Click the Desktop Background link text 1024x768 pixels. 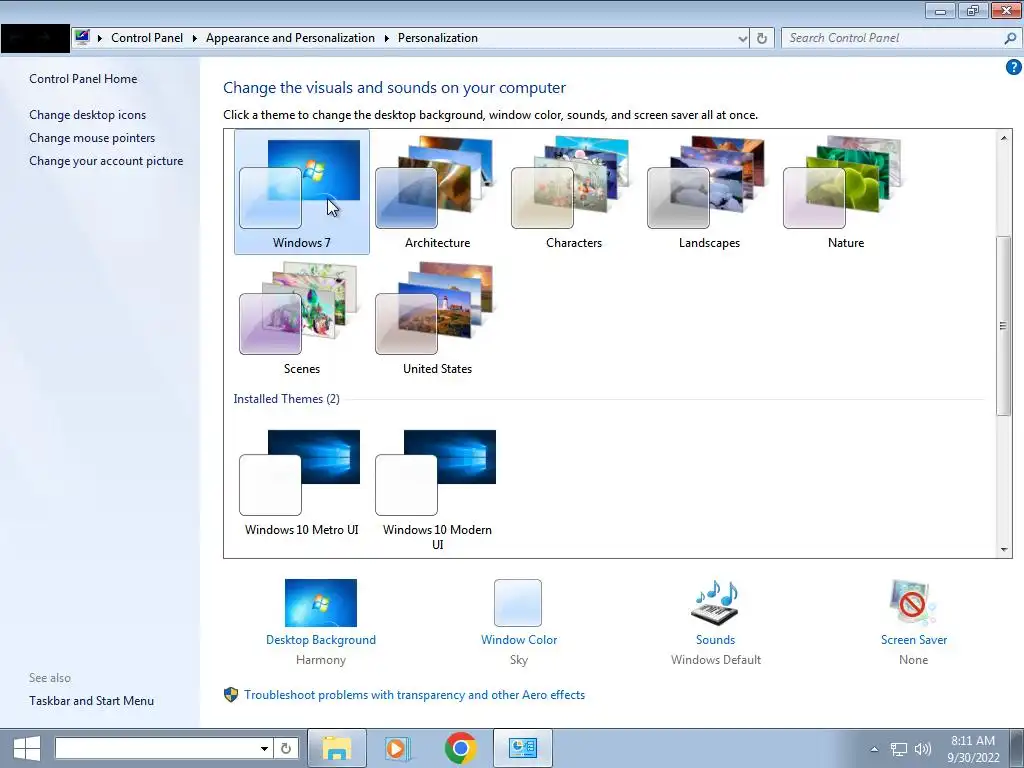click(x=321, y=640)
